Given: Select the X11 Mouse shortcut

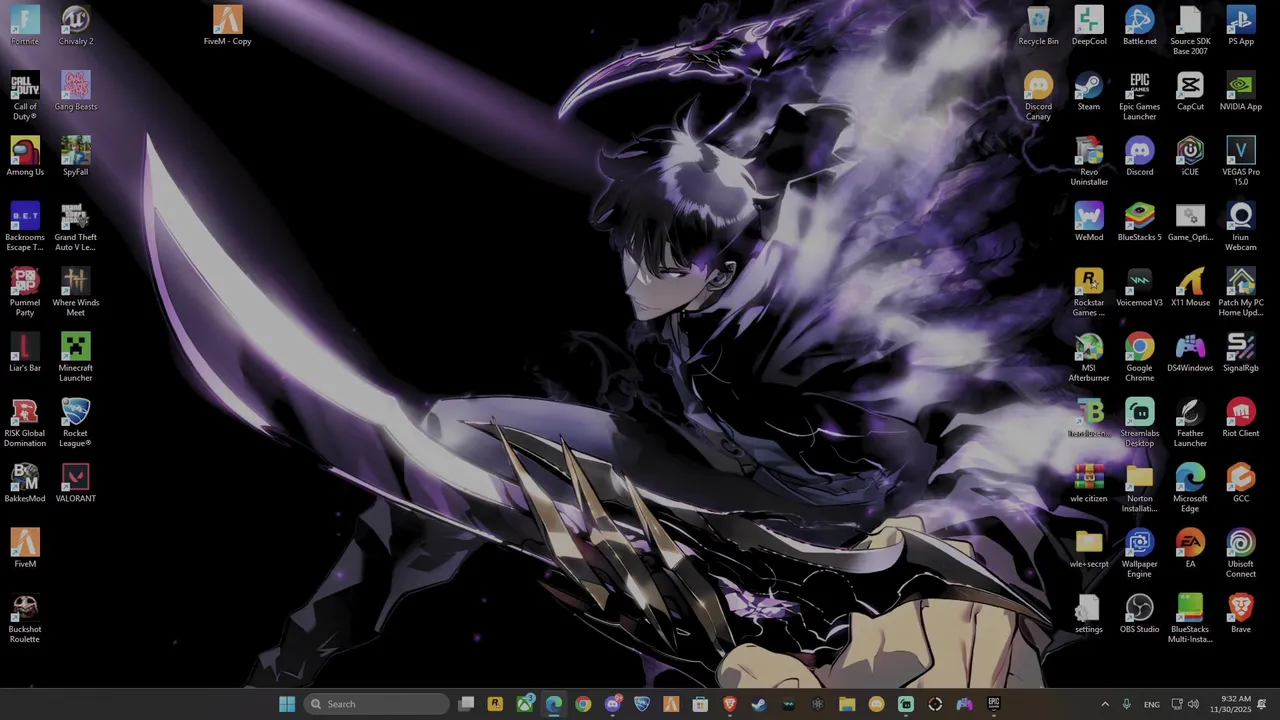Looking at the screenshot, I should pyautogui.click(x=1190, y=287).
